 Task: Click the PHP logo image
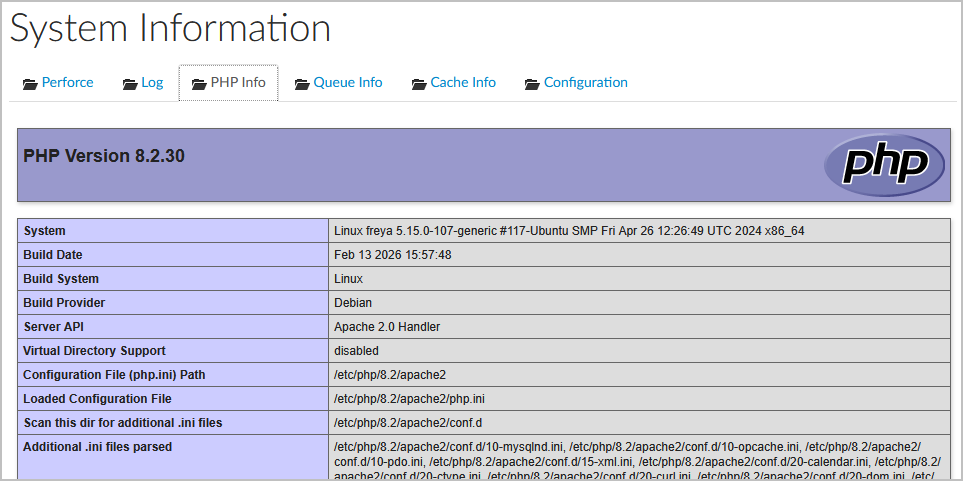(884, 165)
